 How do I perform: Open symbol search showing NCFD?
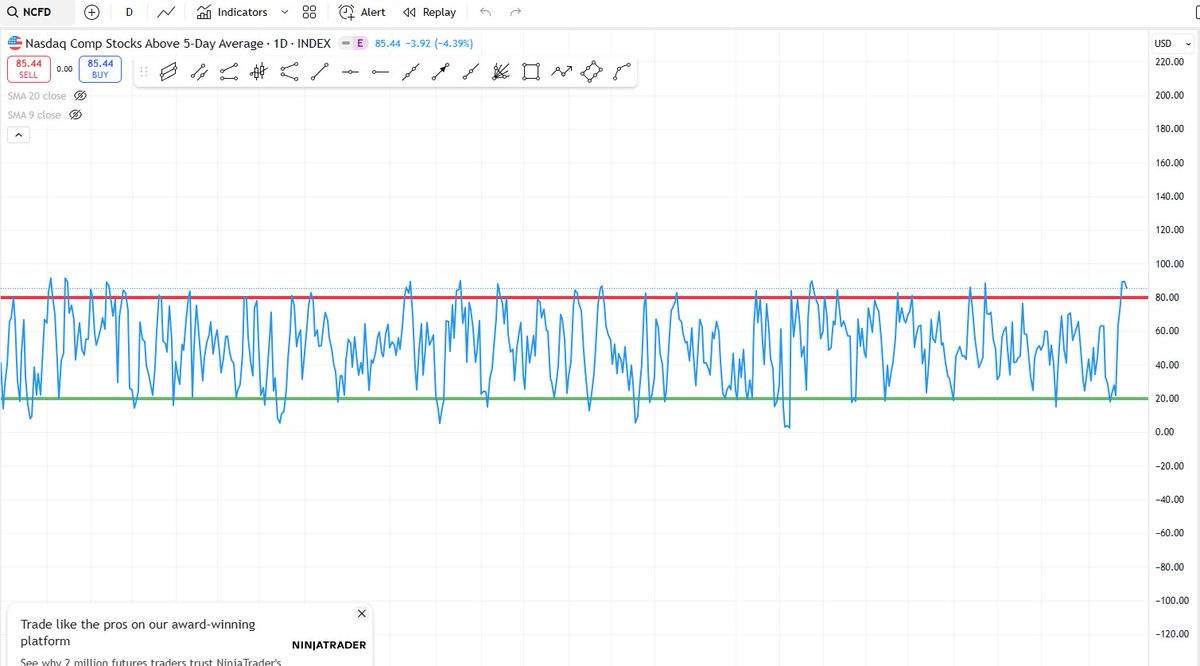pos(37,12)
